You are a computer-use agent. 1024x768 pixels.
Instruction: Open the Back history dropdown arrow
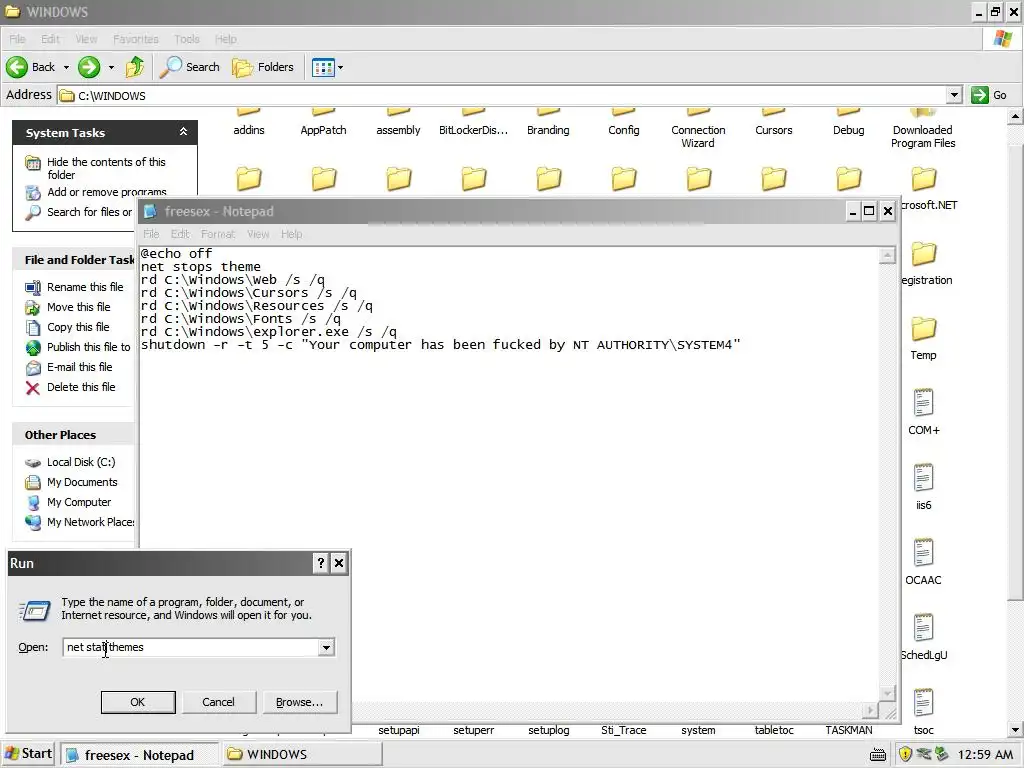(x=66, y=67)
